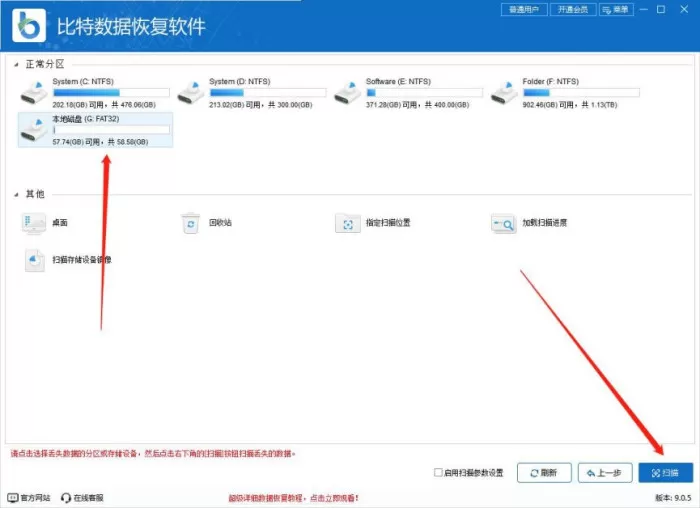
Task: Click the 400.00(GB) capacity text of drive E
Action: pos(451,105)
